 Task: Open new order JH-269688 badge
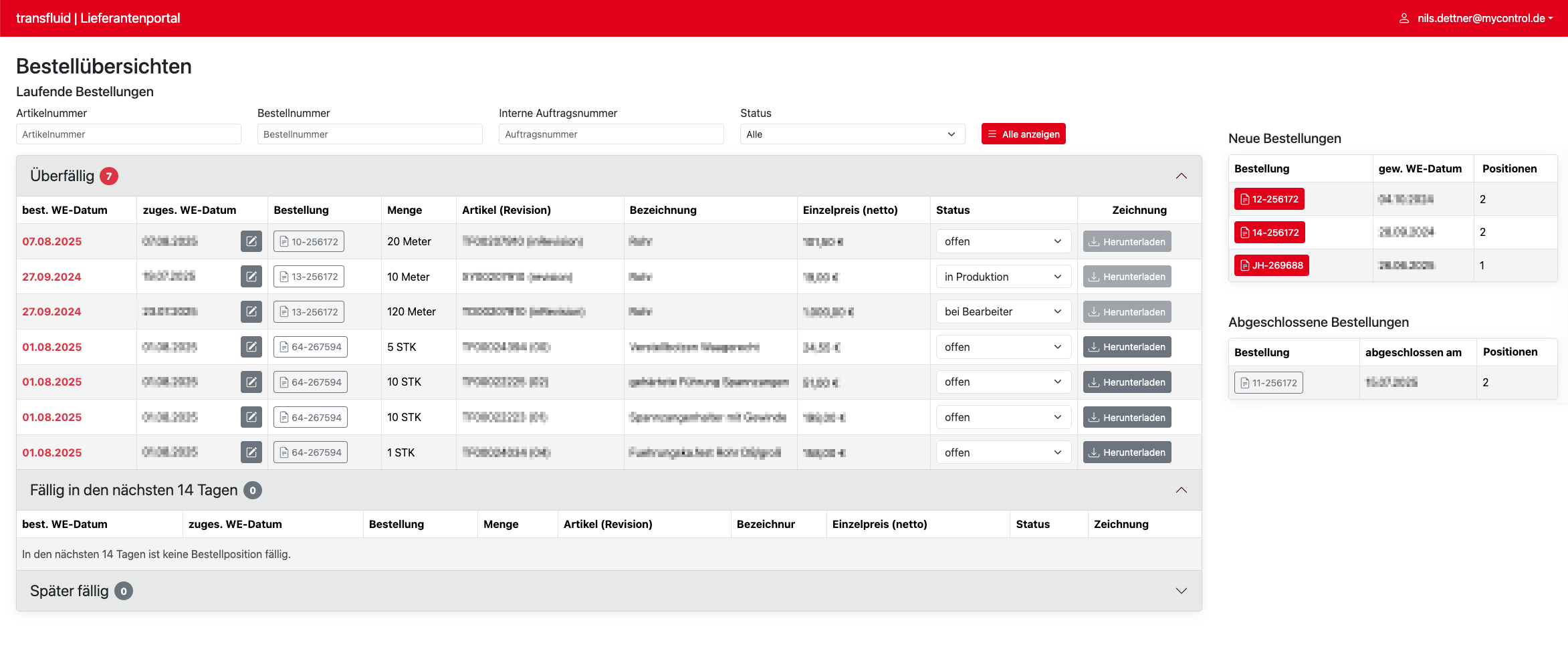(x=1271, y=265)
